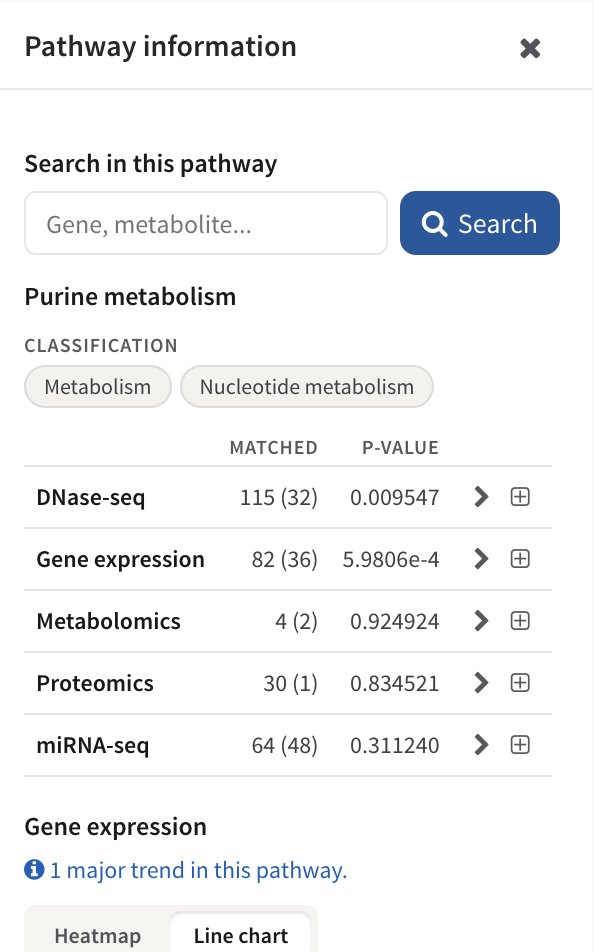594x952 pixels.
Task: Open Gene expression details chevron
Action: pyautogui.click(x=481, y=559)
